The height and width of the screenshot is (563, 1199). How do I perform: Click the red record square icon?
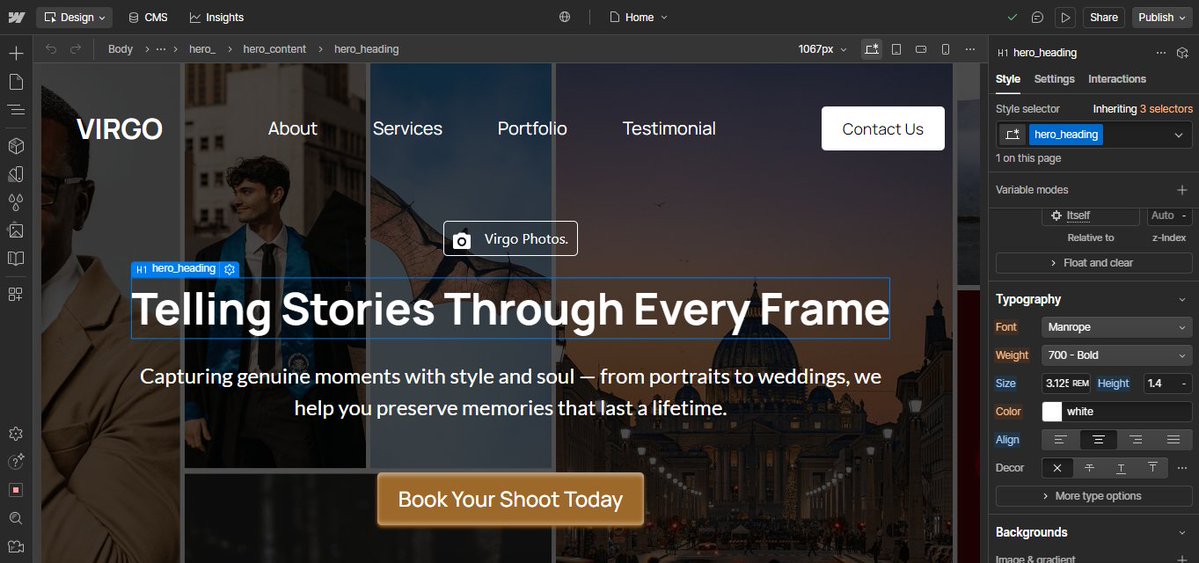[x=16, y=490]
